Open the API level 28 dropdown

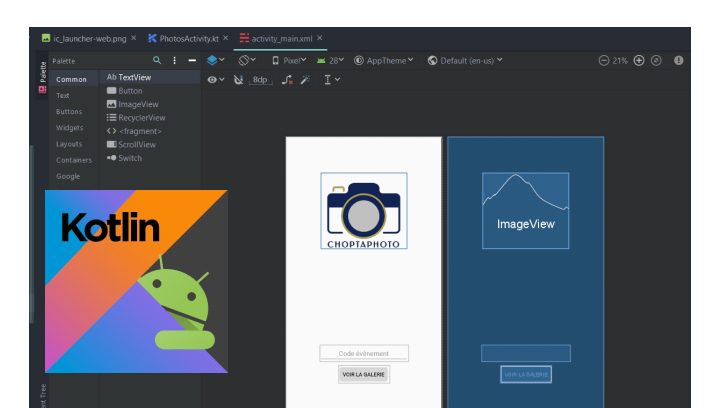click(330, 61)
